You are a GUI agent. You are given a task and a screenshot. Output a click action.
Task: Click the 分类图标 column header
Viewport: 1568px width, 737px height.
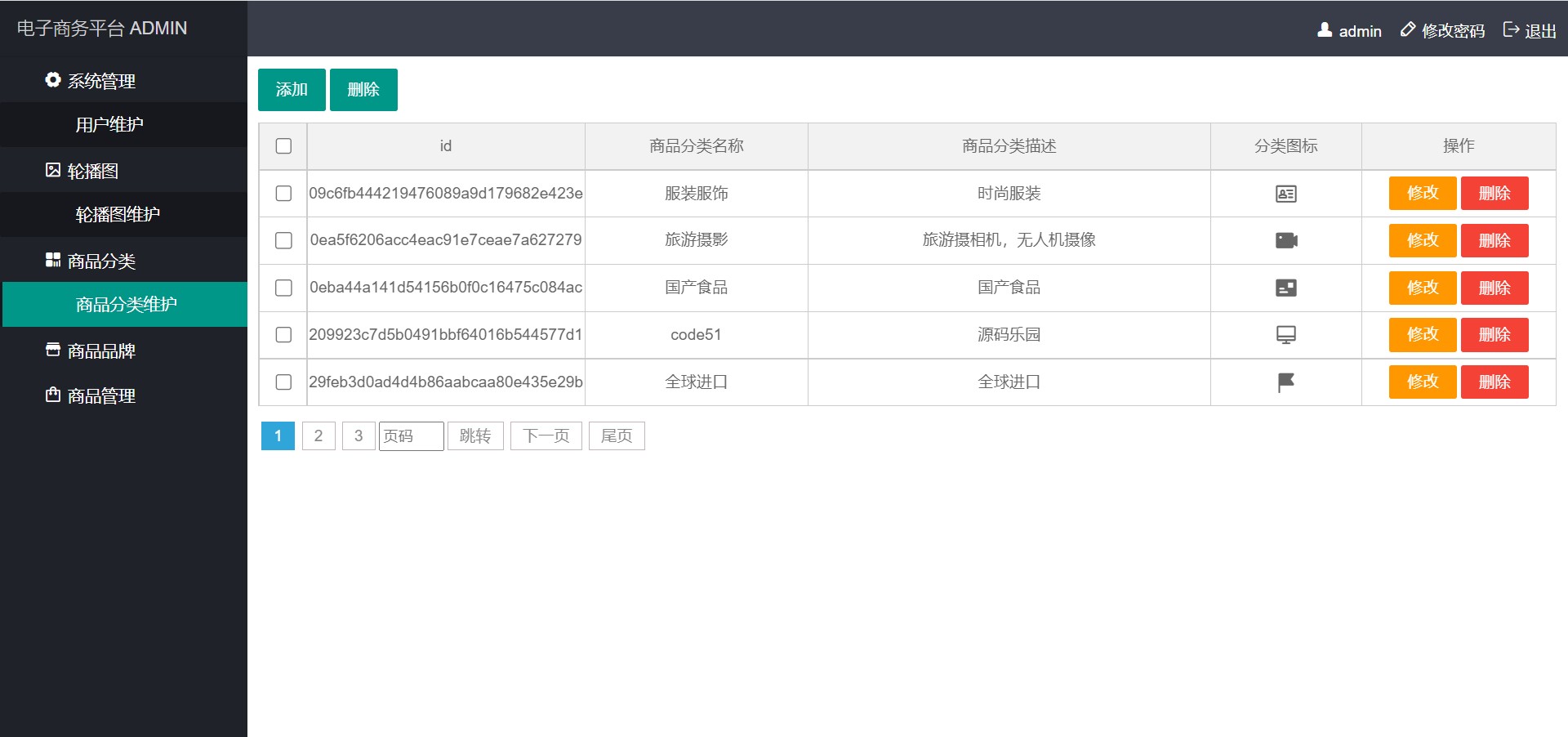1286,146
